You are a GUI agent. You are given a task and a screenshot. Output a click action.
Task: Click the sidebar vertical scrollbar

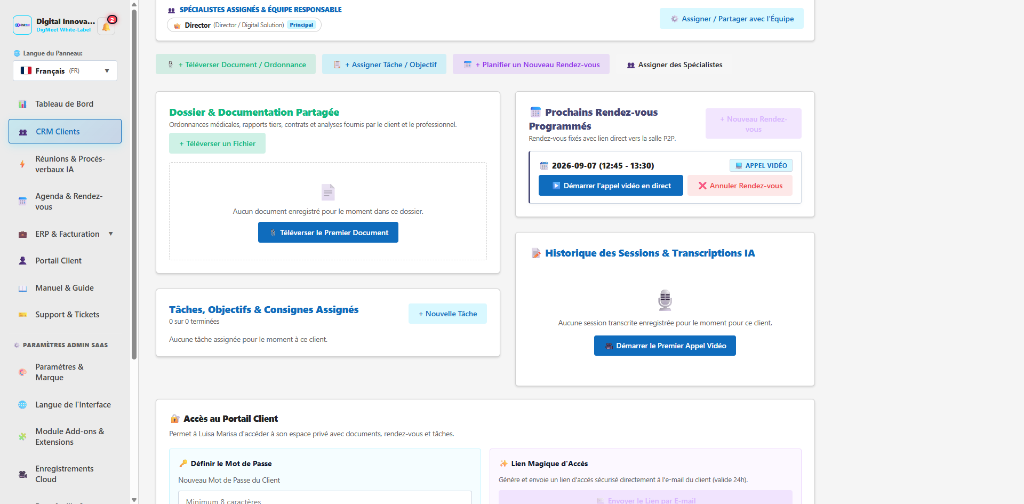click(134, 183)
